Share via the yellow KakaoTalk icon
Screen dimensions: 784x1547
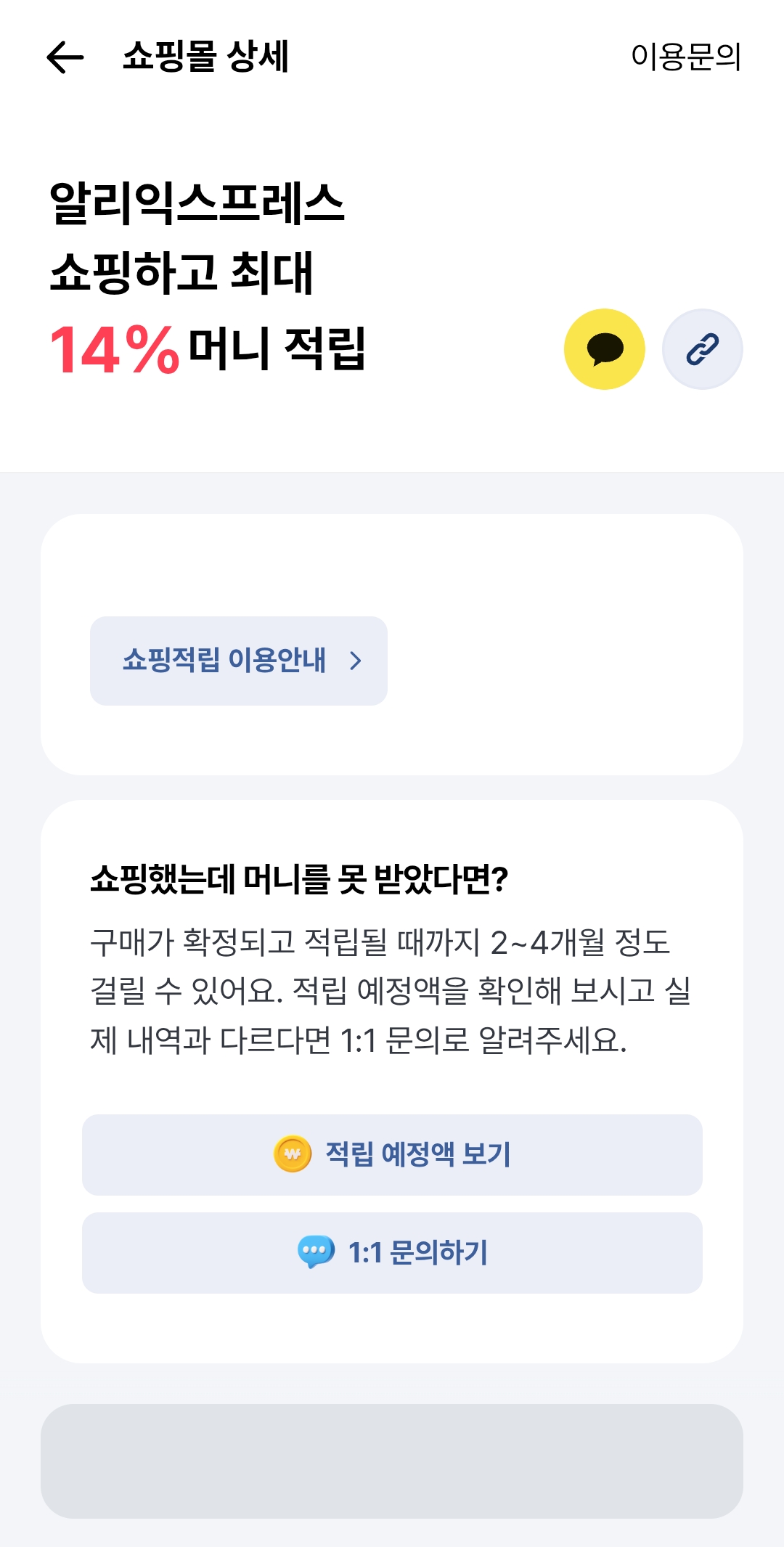pos(604,349)
